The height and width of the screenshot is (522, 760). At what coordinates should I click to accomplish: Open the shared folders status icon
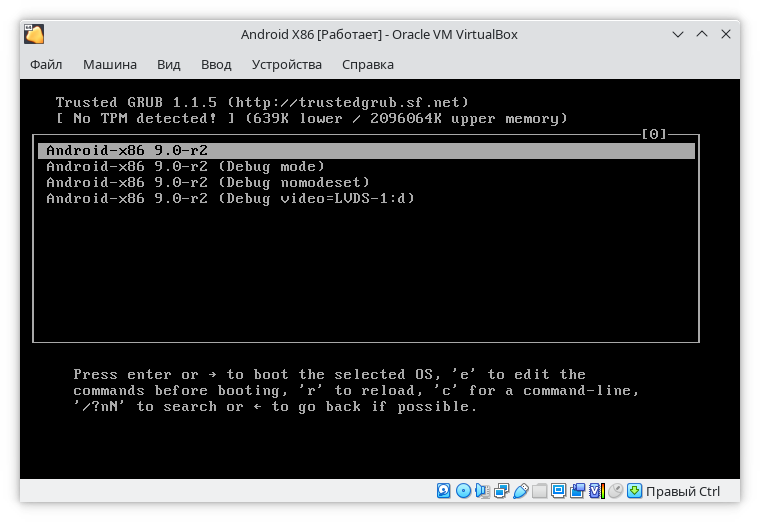(539, 491)
